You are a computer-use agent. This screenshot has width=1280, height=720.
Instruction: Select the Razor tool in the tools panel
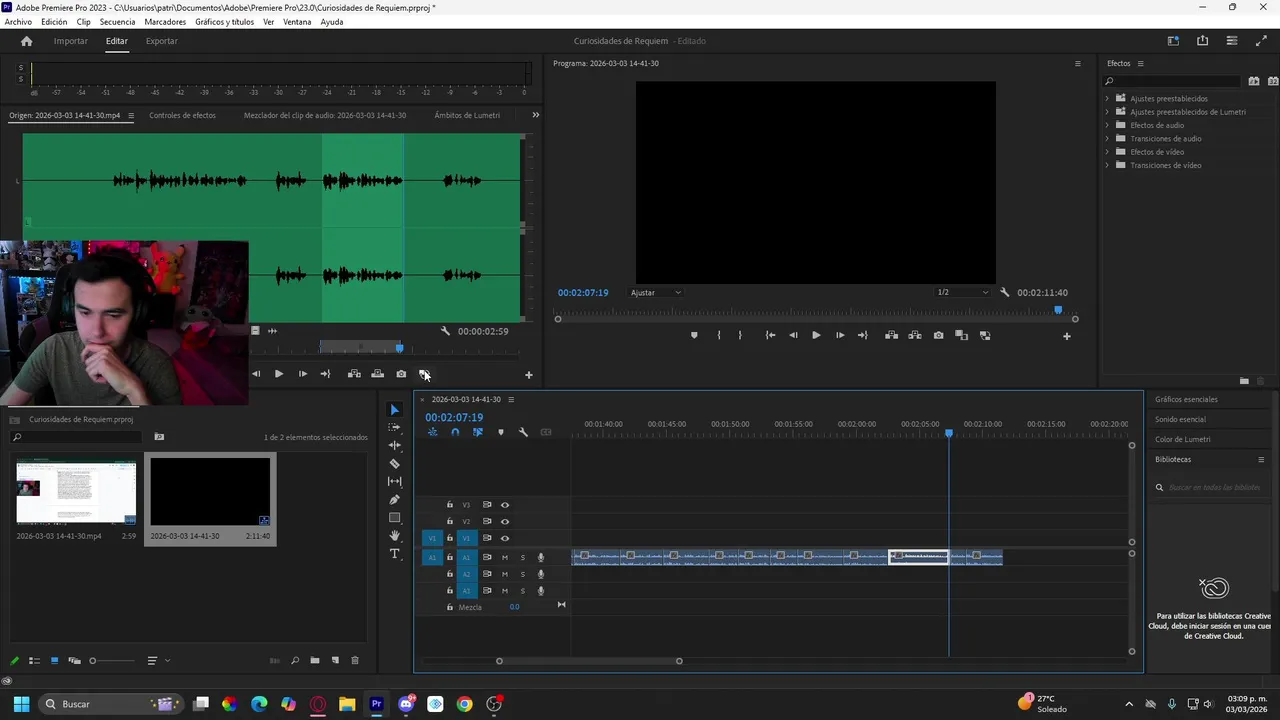[x=394, y=464]
